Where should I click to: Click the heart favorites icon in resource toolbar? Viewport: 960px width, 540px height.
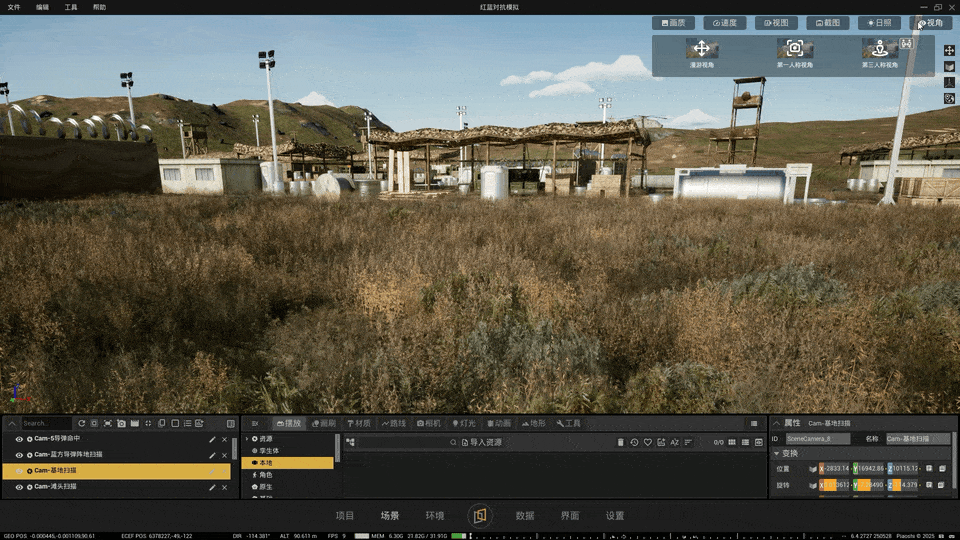coord(648,442)
